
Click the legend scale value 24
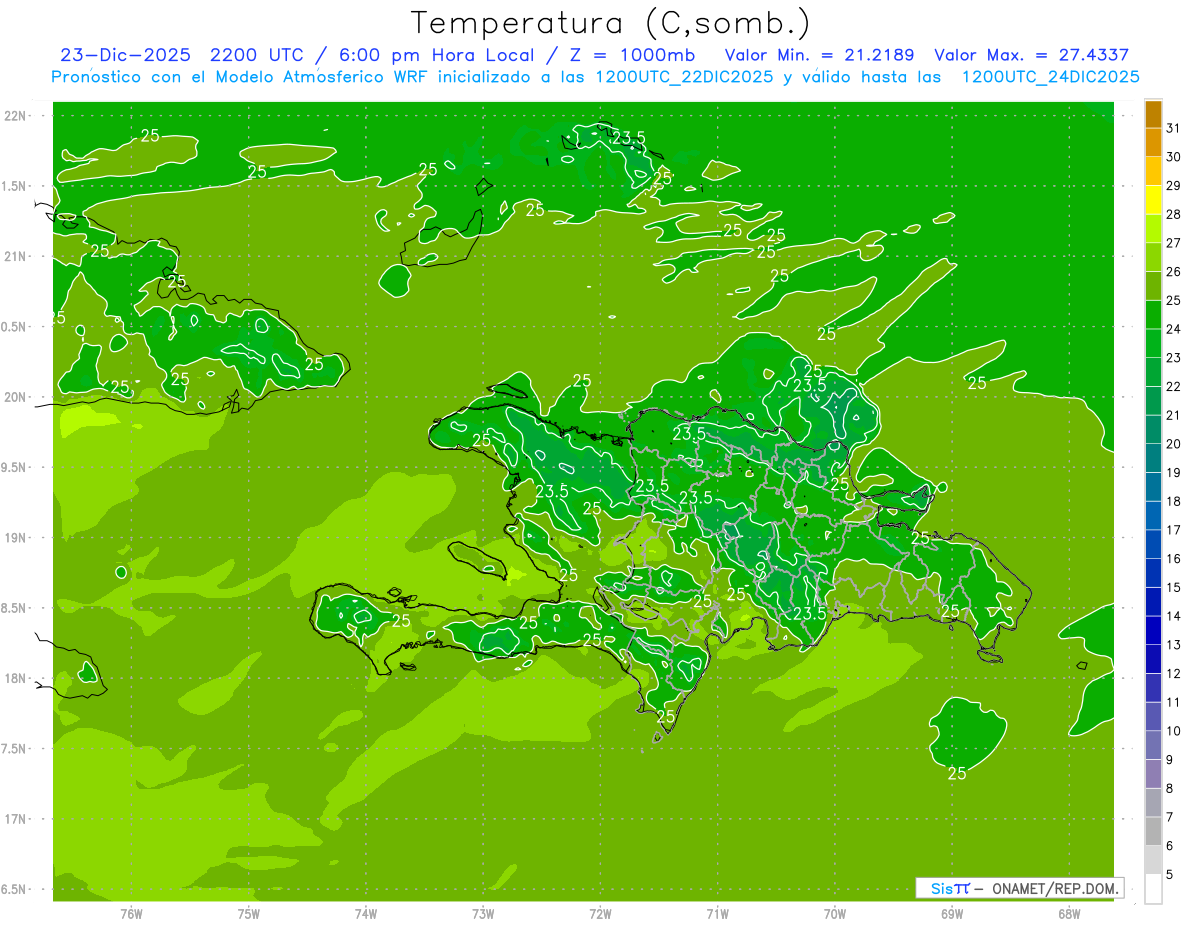pos(1173,329)
